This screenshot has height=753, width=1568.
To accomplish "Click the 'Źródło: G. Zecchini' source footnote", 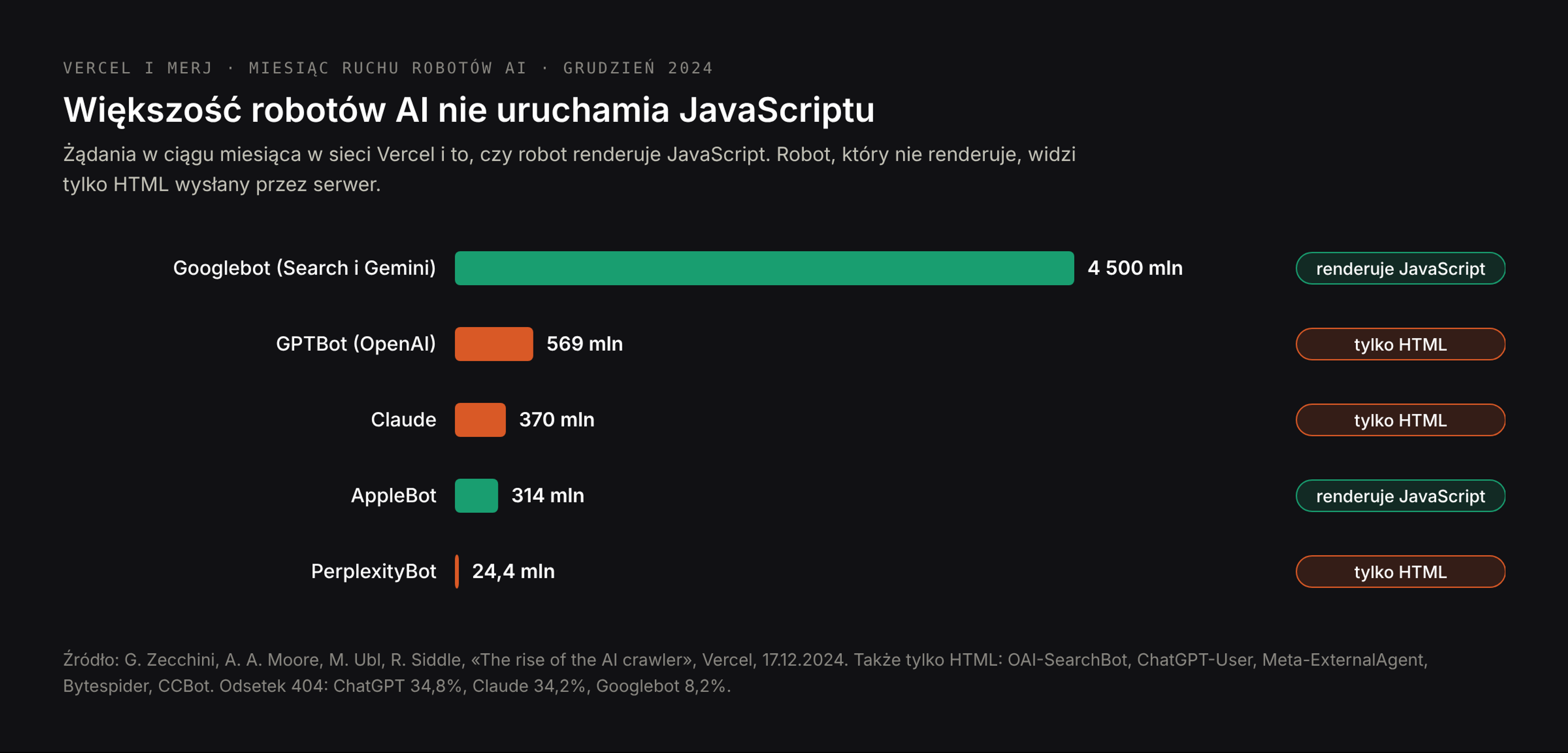I will coord(746,673).
